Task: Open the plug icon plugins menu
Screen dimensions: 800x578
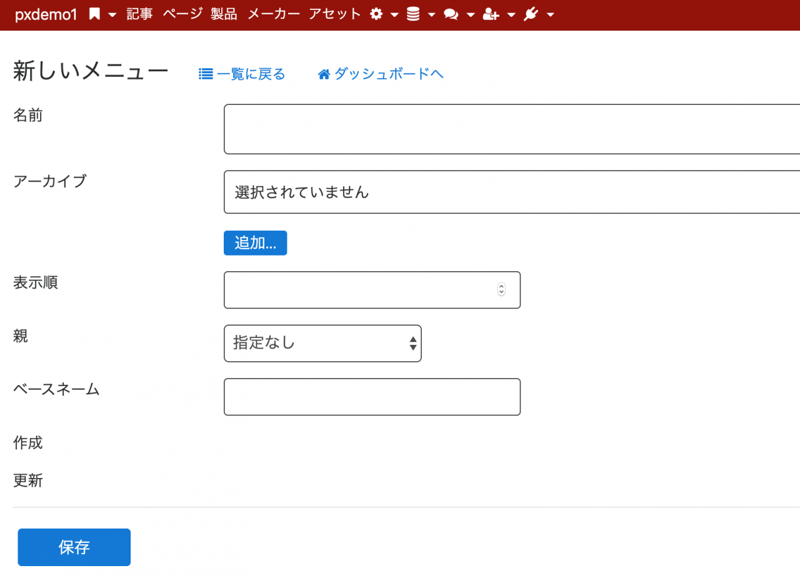Action: pos(531,15)
